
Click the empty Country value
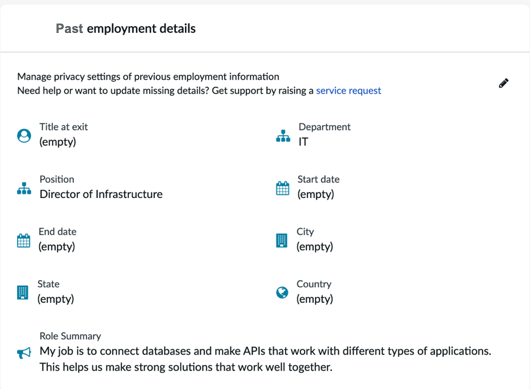[315, 299]
